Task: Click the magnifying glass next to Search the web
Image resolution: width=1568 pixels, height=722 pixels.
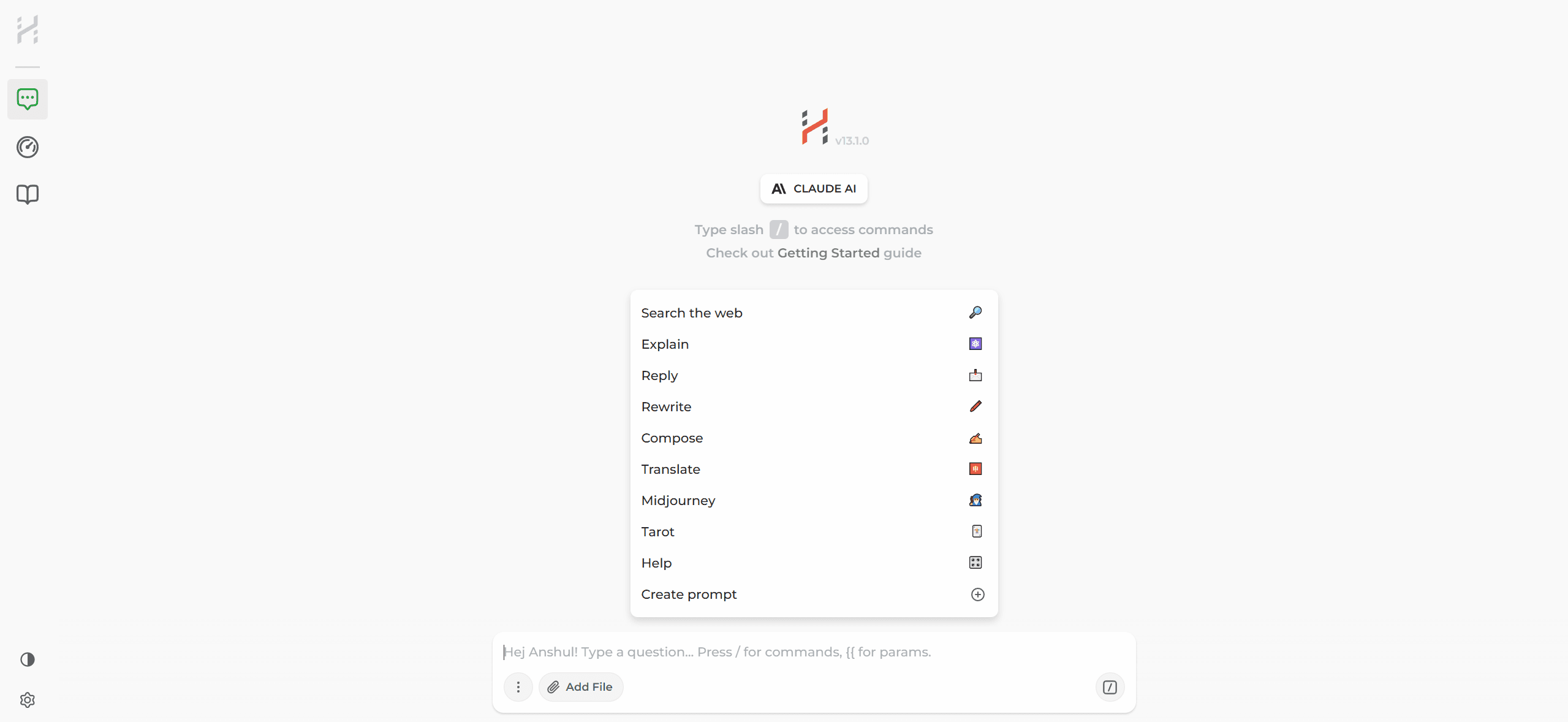Action: coord(975,313)
